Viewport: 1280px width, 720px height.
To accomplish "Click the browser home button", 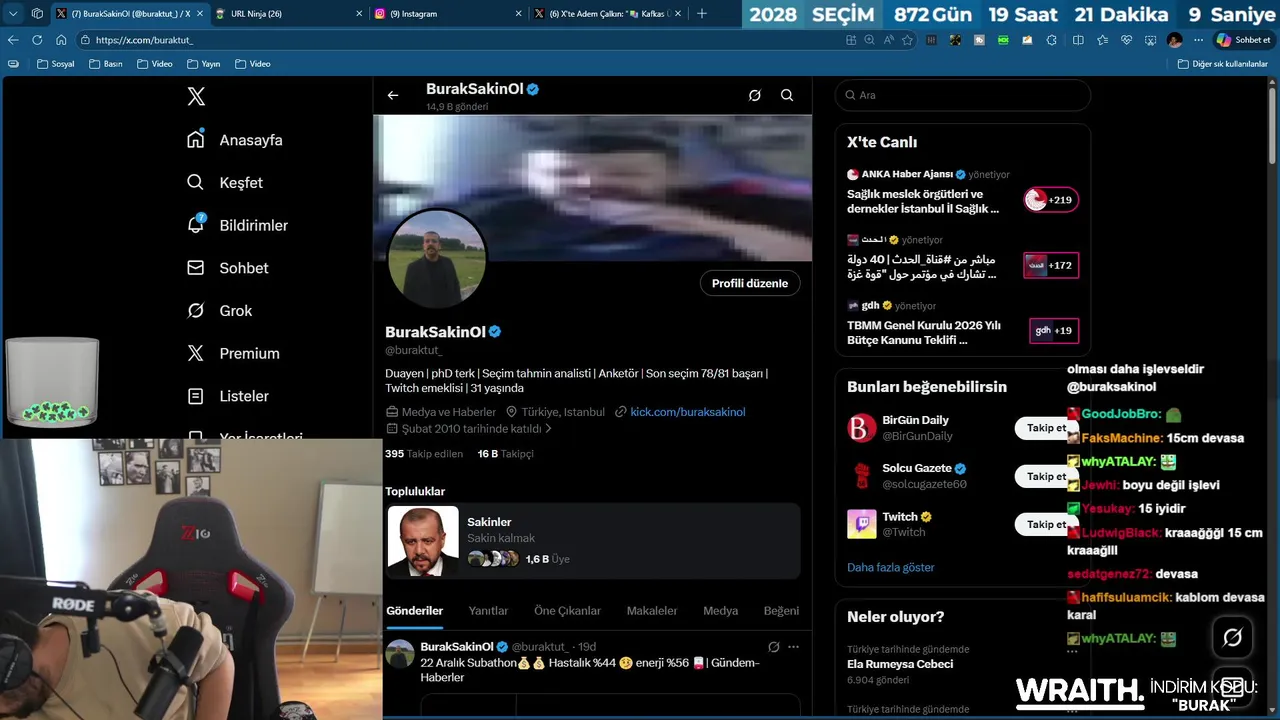I will click(x=61, y=40).
